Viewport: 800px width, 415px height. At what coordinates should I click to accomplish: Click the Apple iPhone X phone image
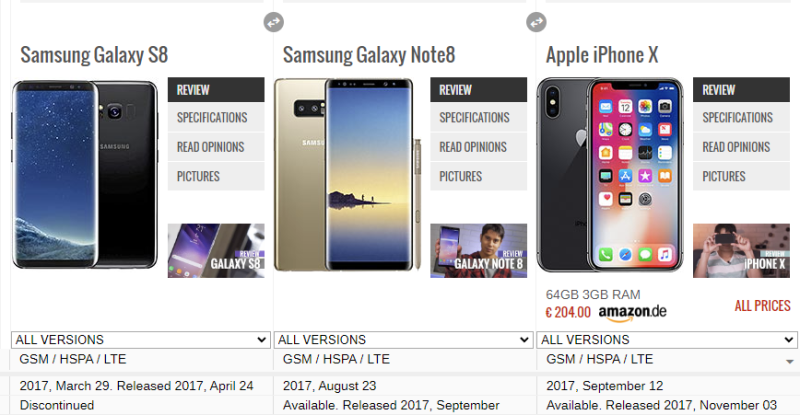610,175
